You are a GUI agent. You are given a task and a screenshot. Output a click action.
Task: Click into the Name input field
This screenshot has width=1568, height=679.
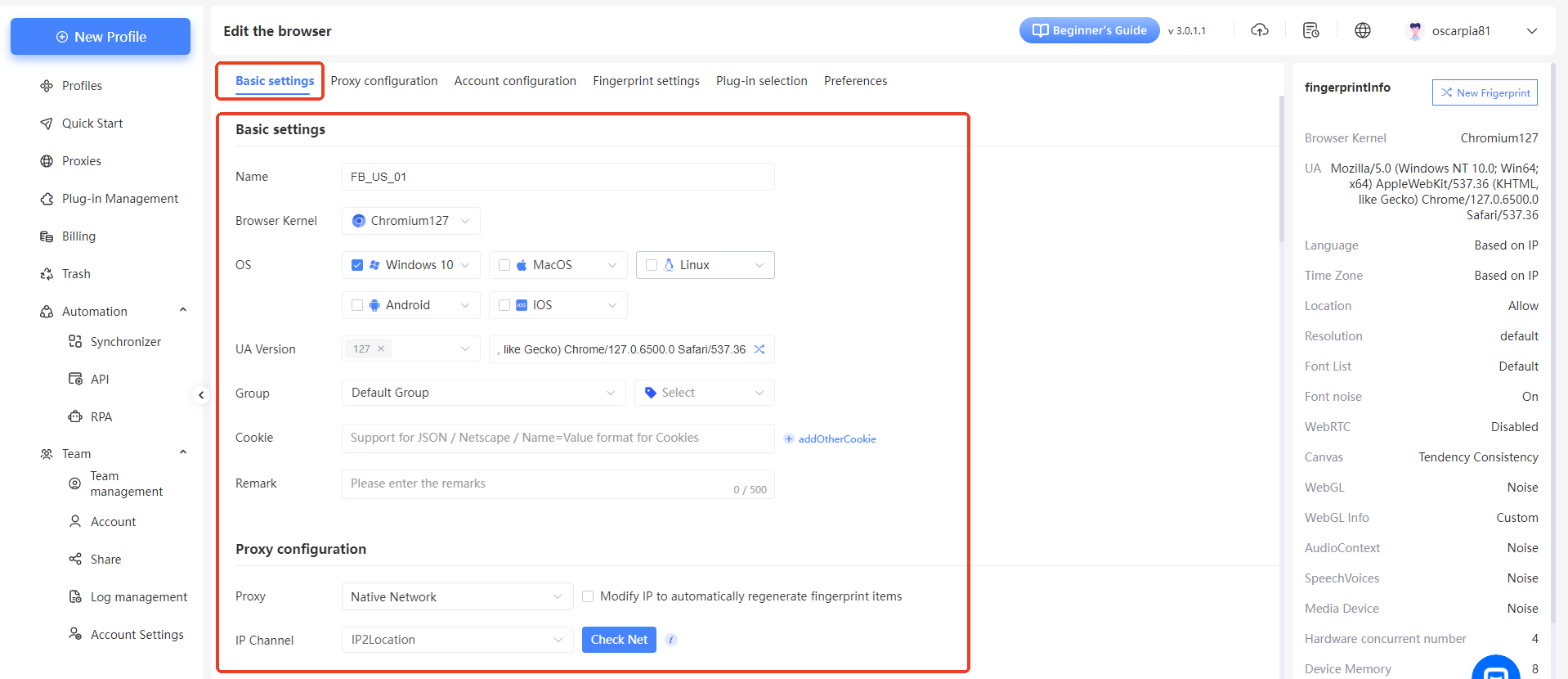(558, 177)
